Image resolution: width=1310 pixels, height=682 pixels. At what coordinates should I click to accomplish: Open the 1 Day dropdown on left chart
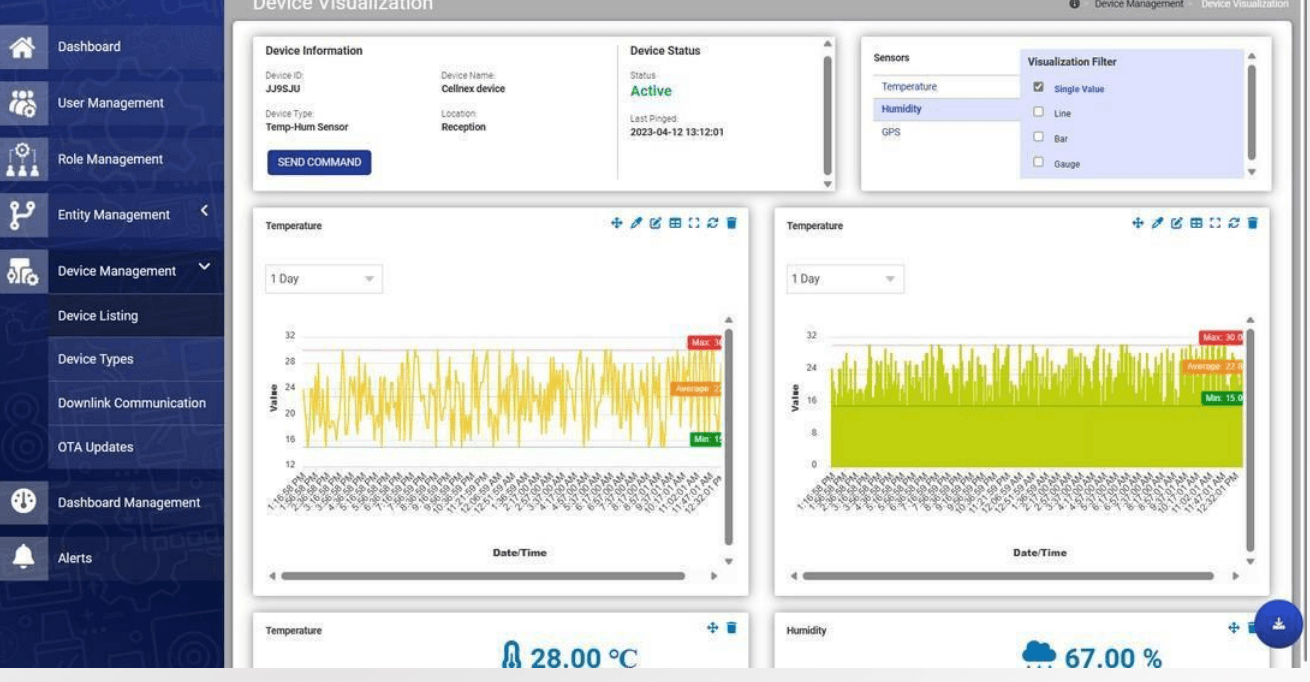click(x=323, y=279)
